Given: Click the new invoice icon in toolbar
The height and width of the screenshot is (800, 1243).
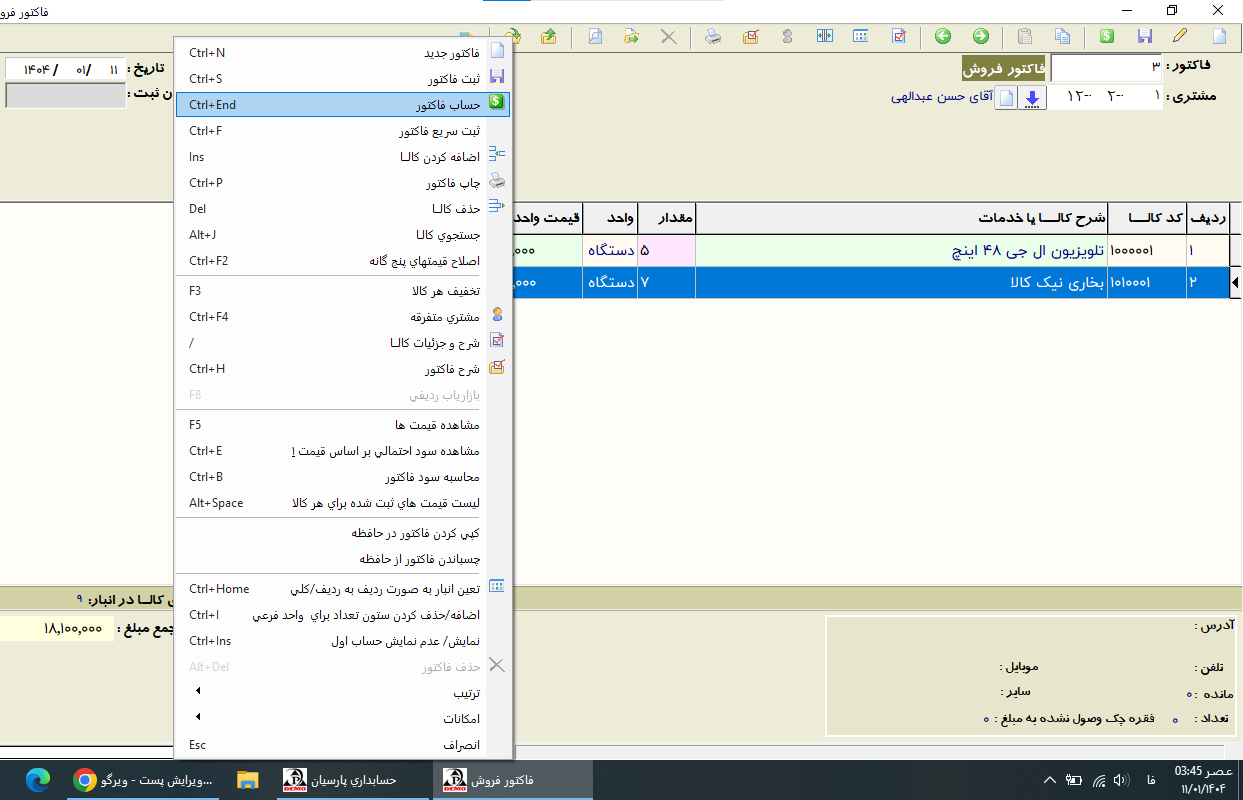Looking at the screenshot, I should coord(1219,37).
